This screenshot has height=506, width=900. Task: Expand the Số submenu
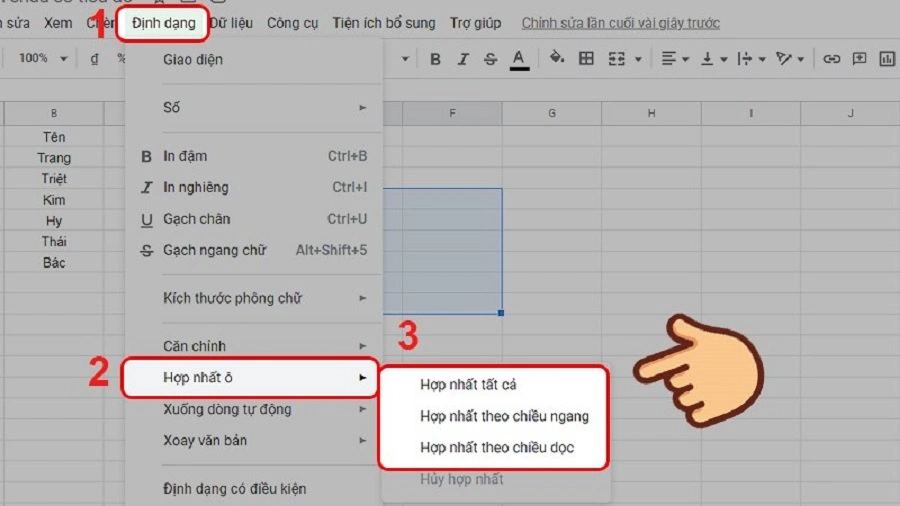click(x=254, y=107)
